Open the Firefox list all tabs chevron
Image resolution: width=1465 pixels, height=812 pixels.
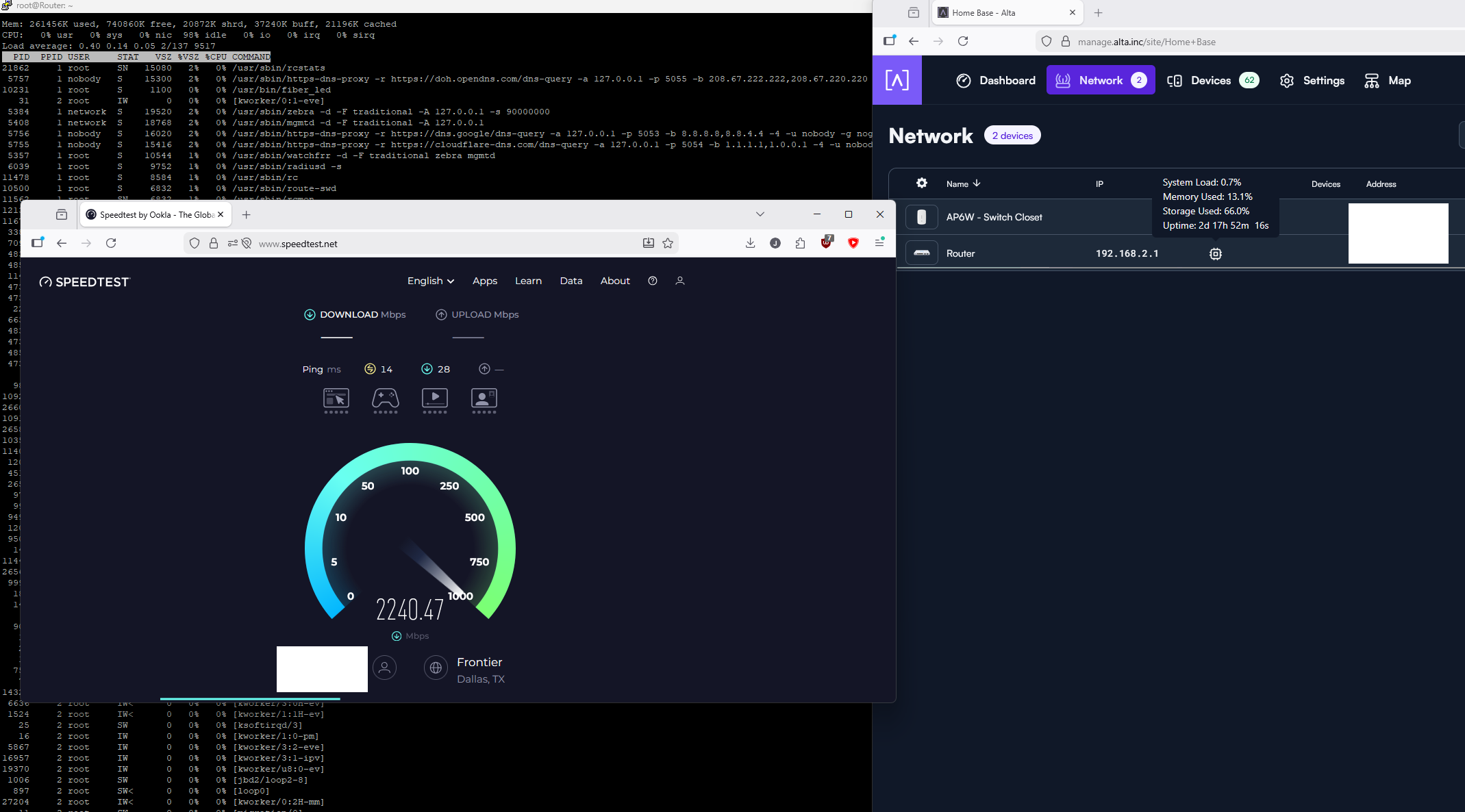pos(760,214)
